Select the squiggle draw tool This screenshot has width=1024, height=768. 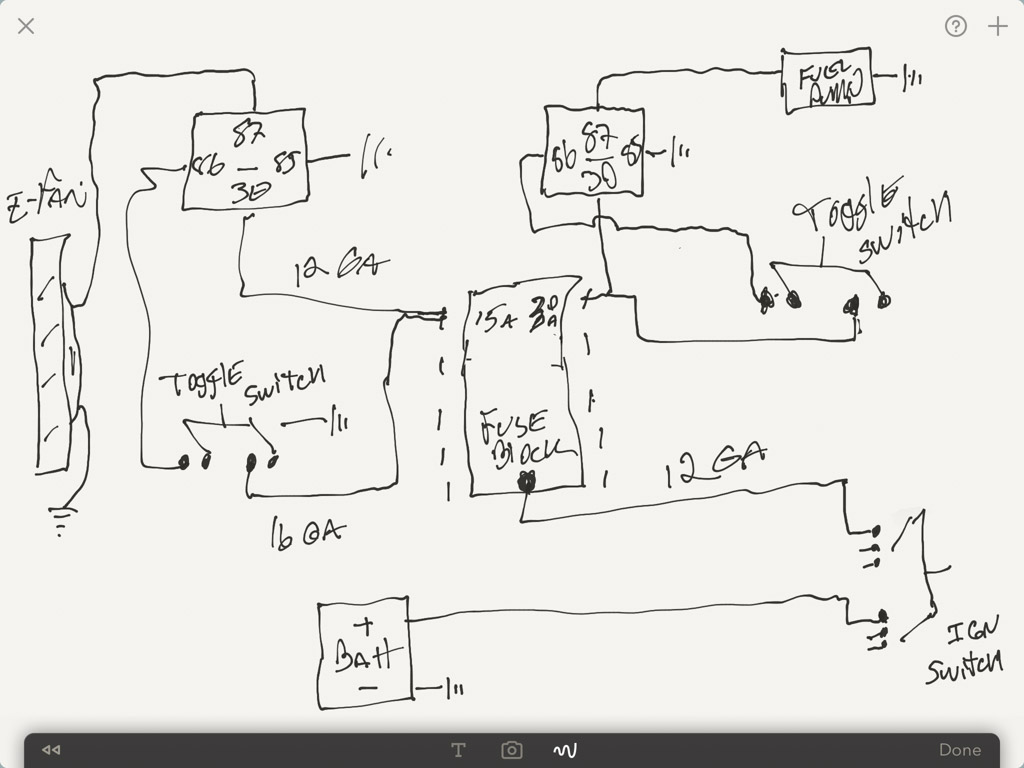[x=565, y=750]
